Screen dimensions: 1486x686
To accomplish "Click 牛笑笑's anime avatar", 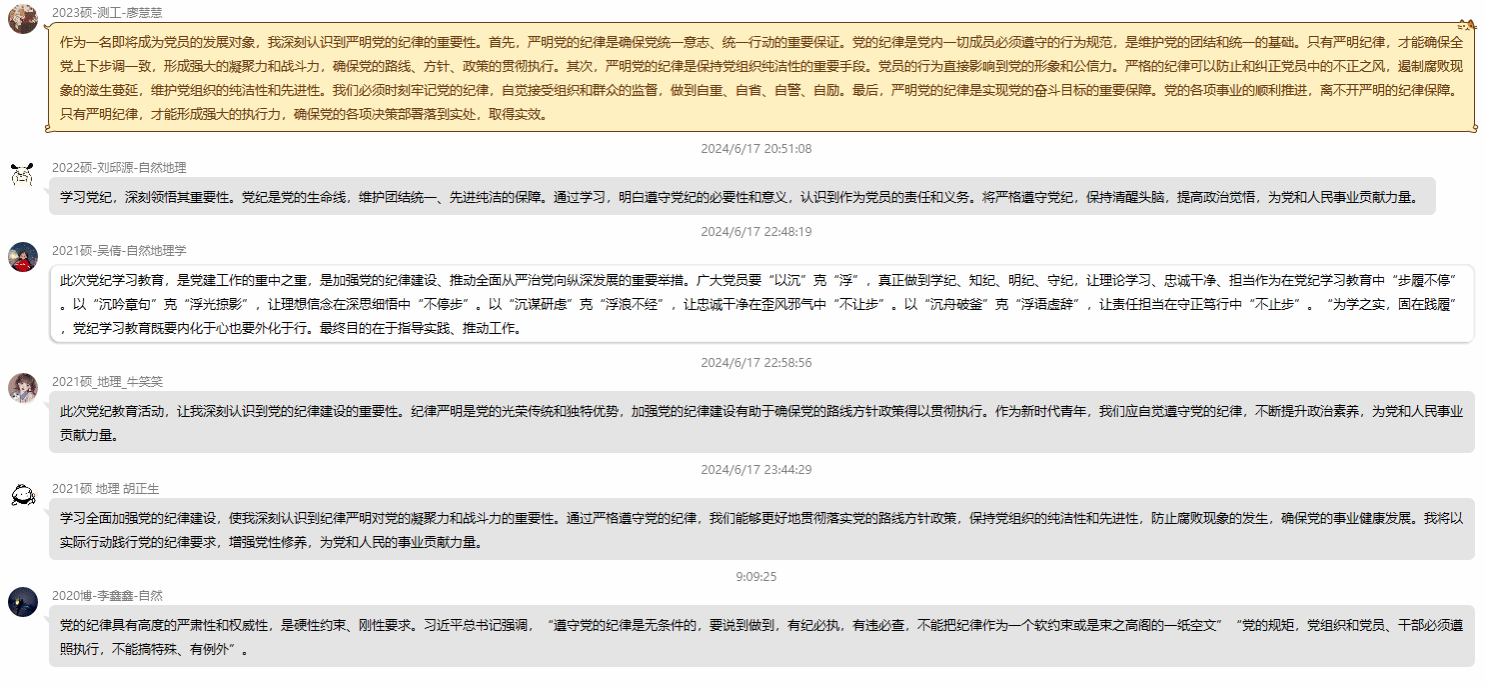I will coord(23,388).
